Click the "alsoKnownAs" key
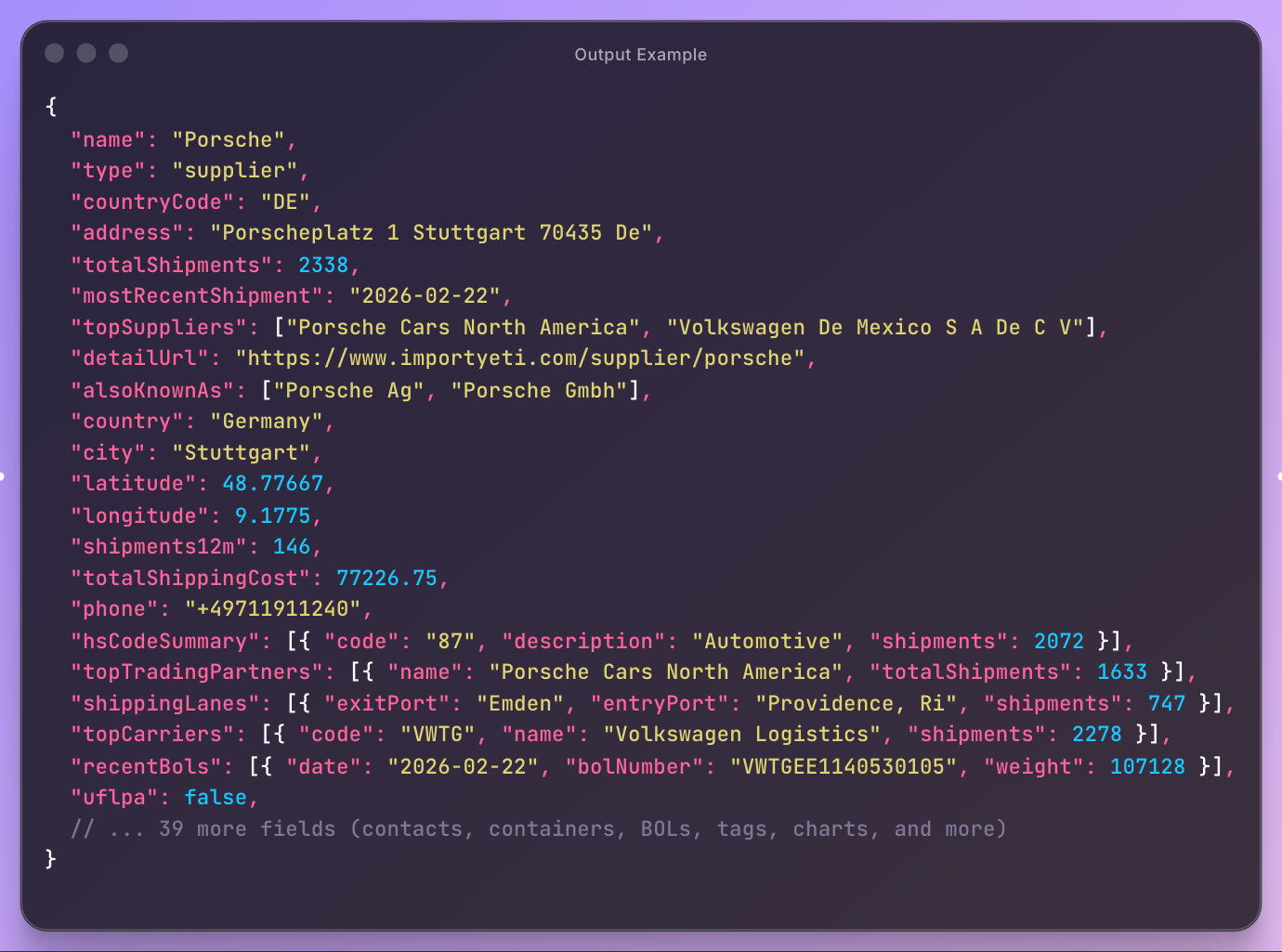 (x=152, y=391)
